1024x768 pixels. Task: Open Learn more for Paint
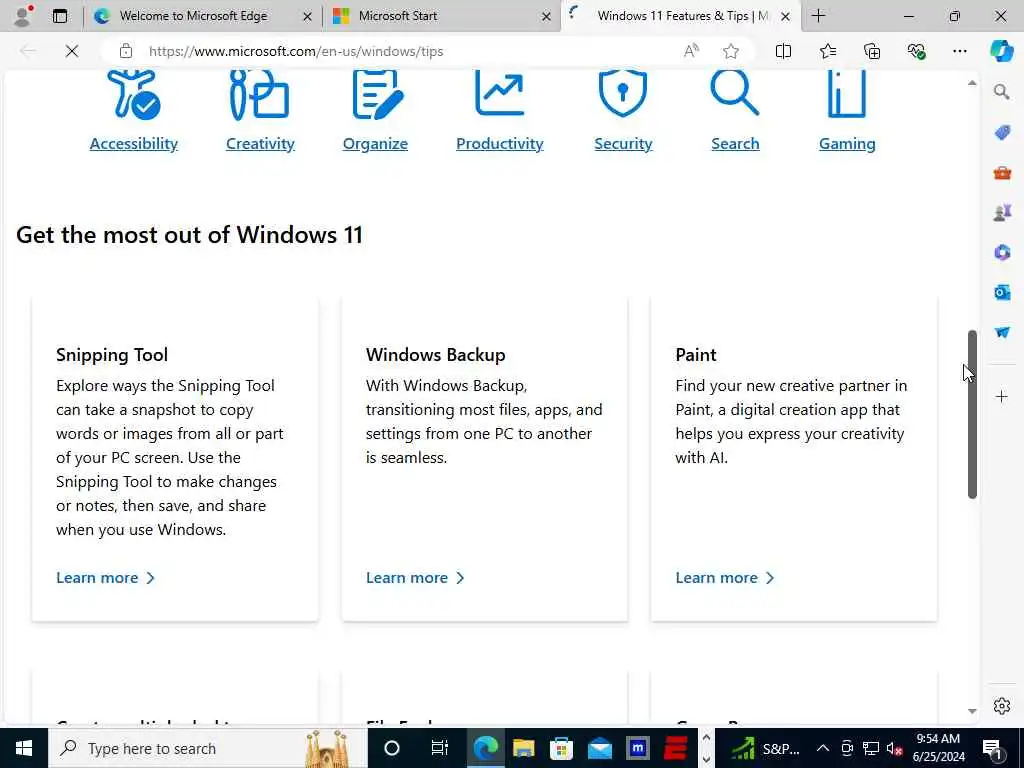(724, 578)
